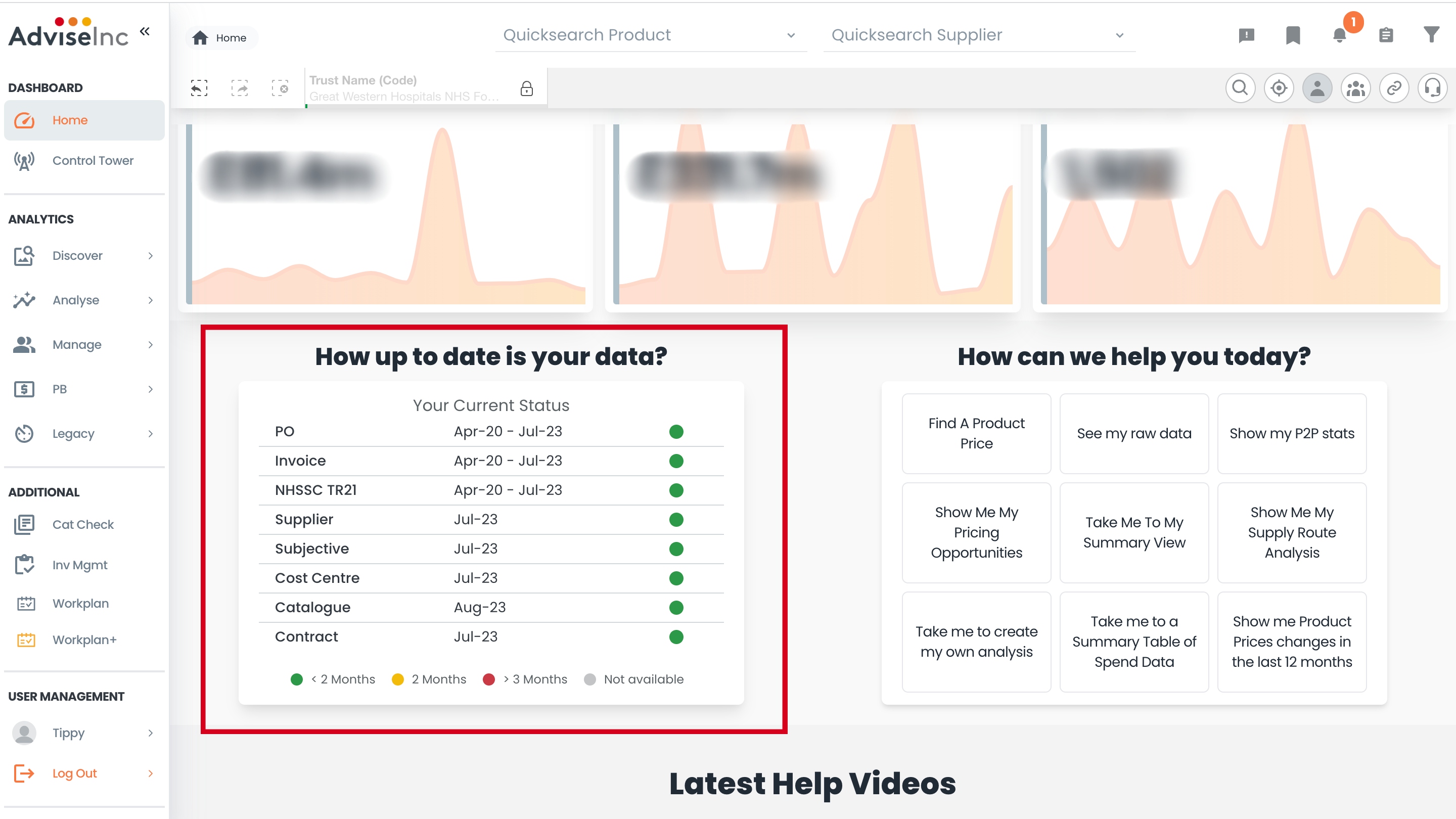The image size is (1456, 819).
Task: Click the green status dot for Catalogue
Action: click(x=676, y=607)
